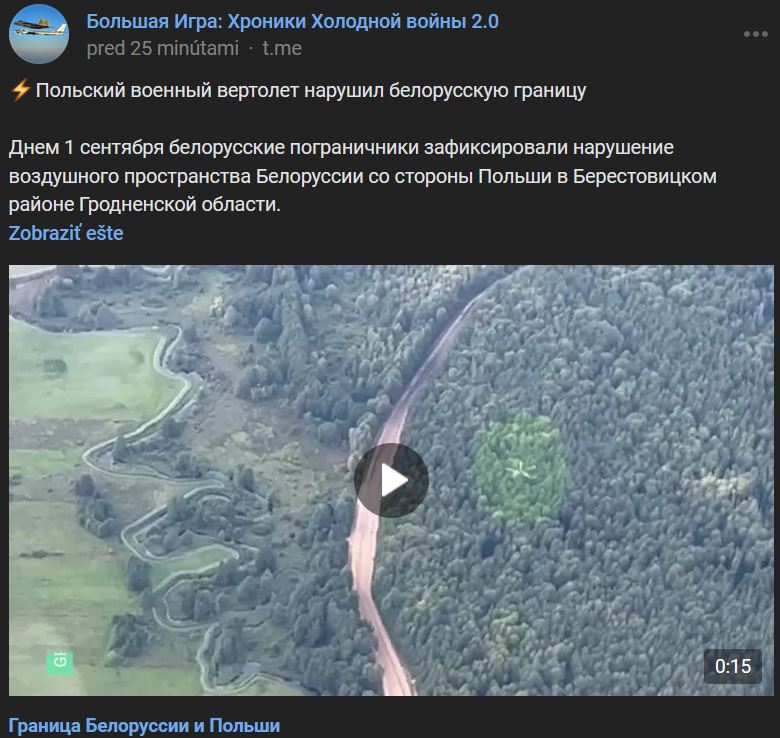Click the text 'районе Гродненской области'
The image size is (780, 738).
tap(145, 205)
